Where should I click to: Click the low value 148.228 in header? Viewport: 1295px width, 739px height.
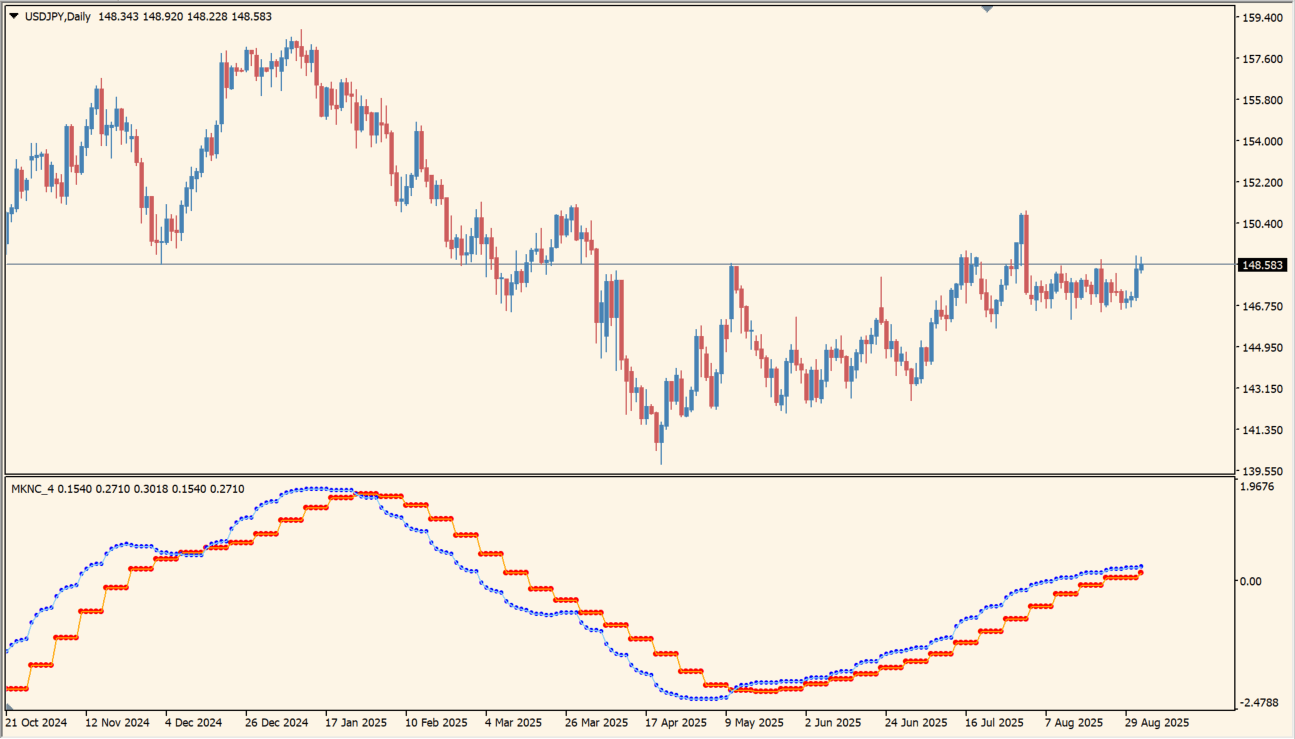pos(207,16)
